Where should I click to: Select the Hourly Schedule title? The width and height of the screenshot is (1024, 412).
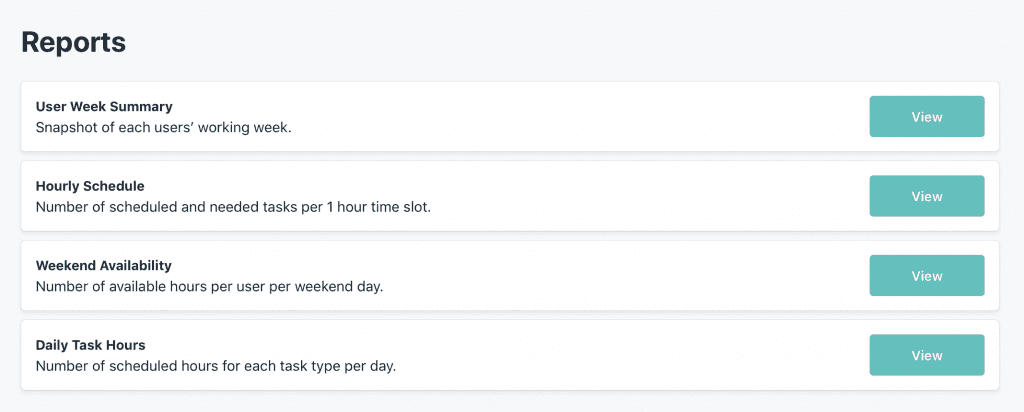(x=90, y=186)
